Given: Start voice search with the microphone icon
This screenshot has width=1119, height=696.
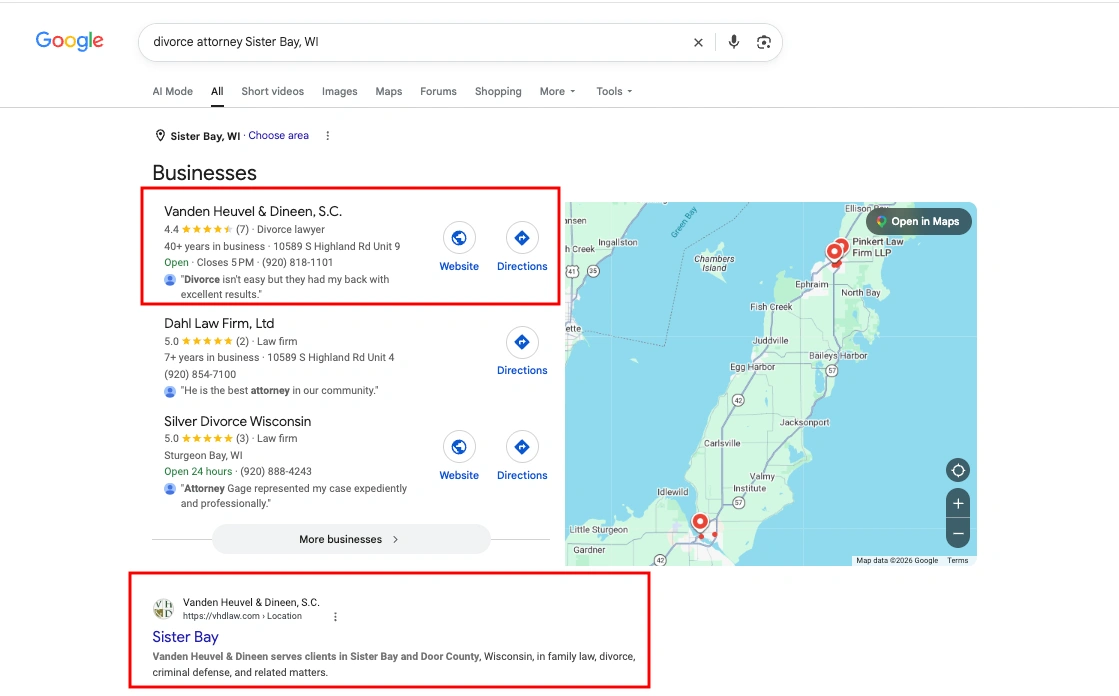Looking at the screenshot, I should click(x=733, y=42).
